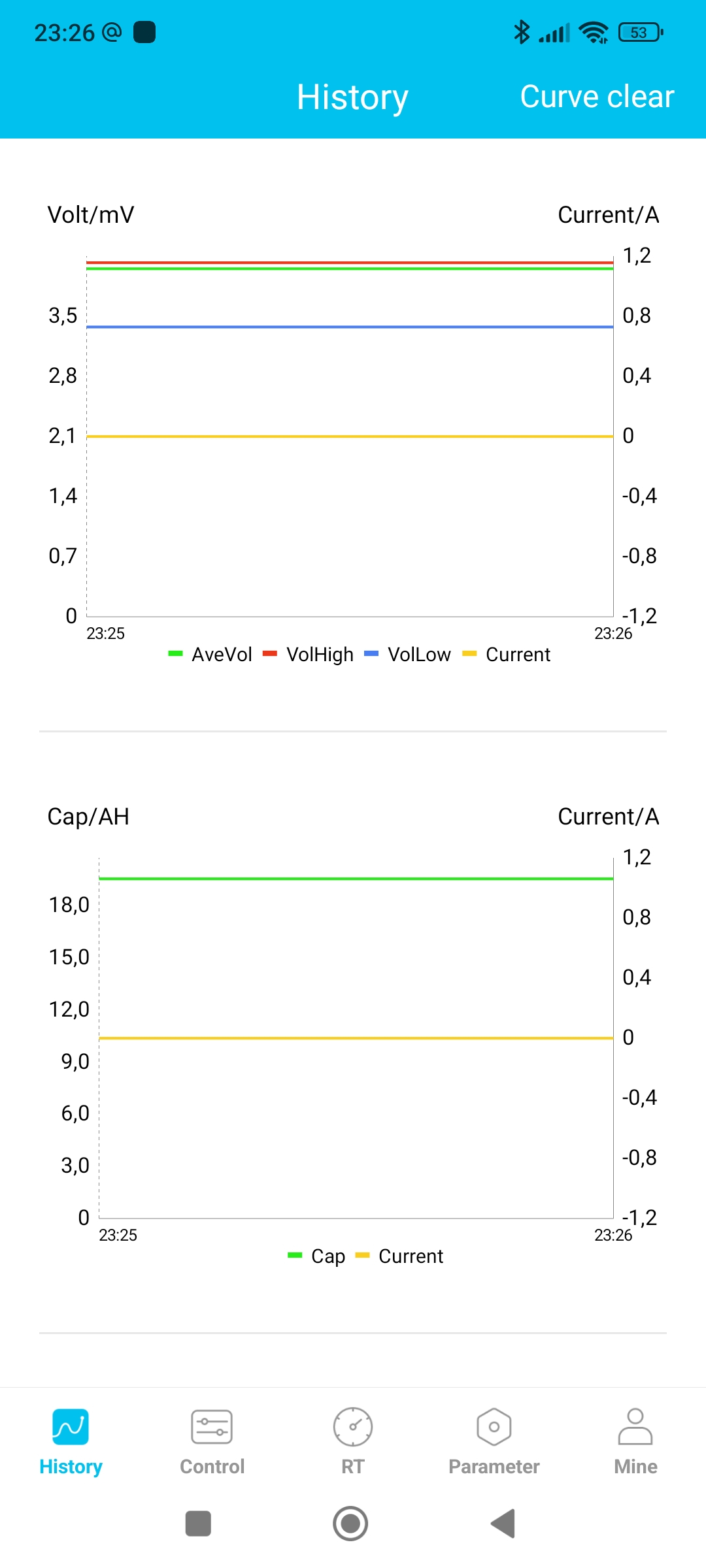Tap the History chart icon
The height and width of the screenshot is (1568, 706).
point(71,1427)
